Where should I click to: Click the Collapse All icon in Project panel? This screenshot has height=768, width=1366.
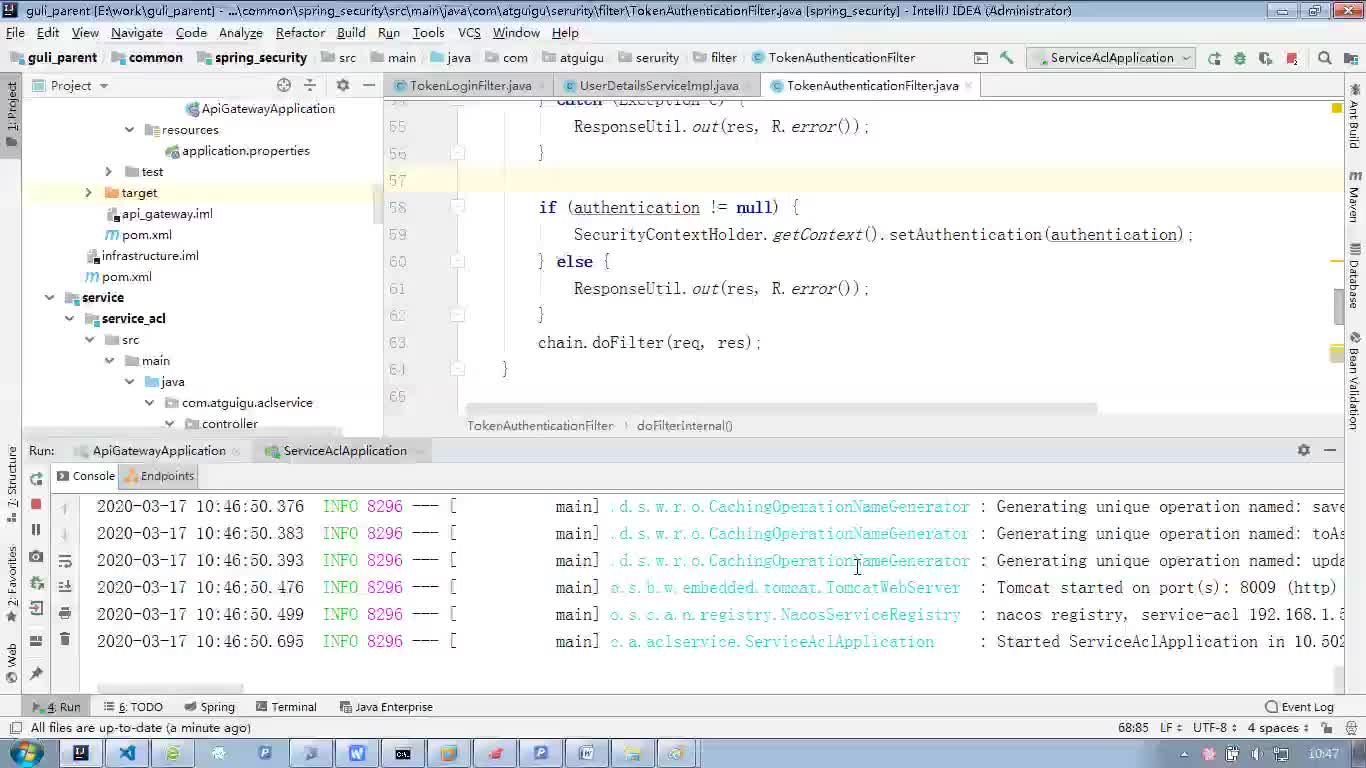(310, 86)
